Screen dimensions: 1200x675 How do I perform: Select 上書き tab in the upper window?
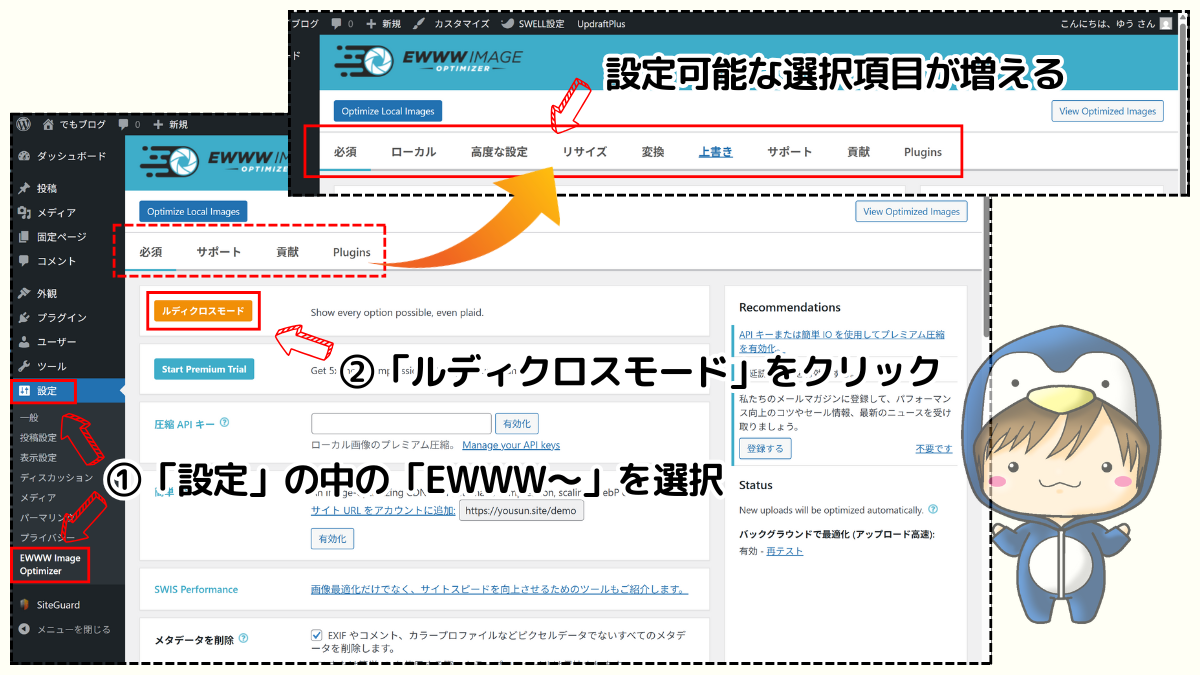(715, 152)
